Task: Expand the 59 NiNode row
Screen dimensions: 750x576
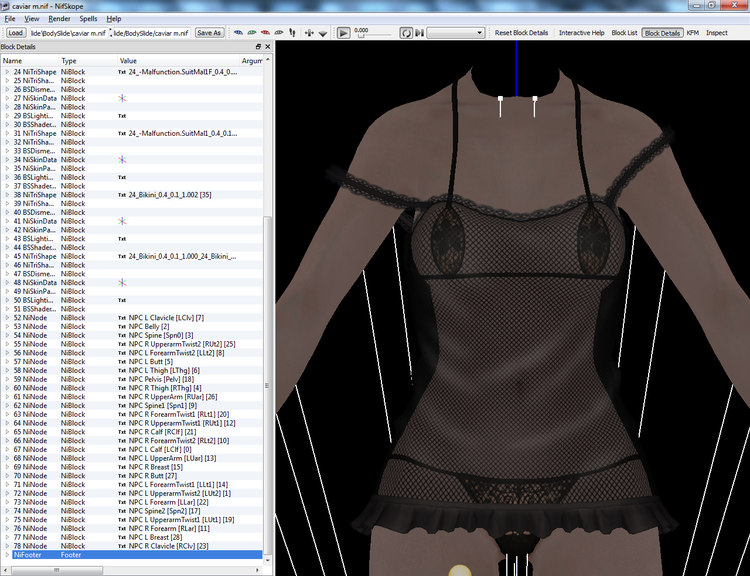Action: pyautogui.click(x=7, y=379)
